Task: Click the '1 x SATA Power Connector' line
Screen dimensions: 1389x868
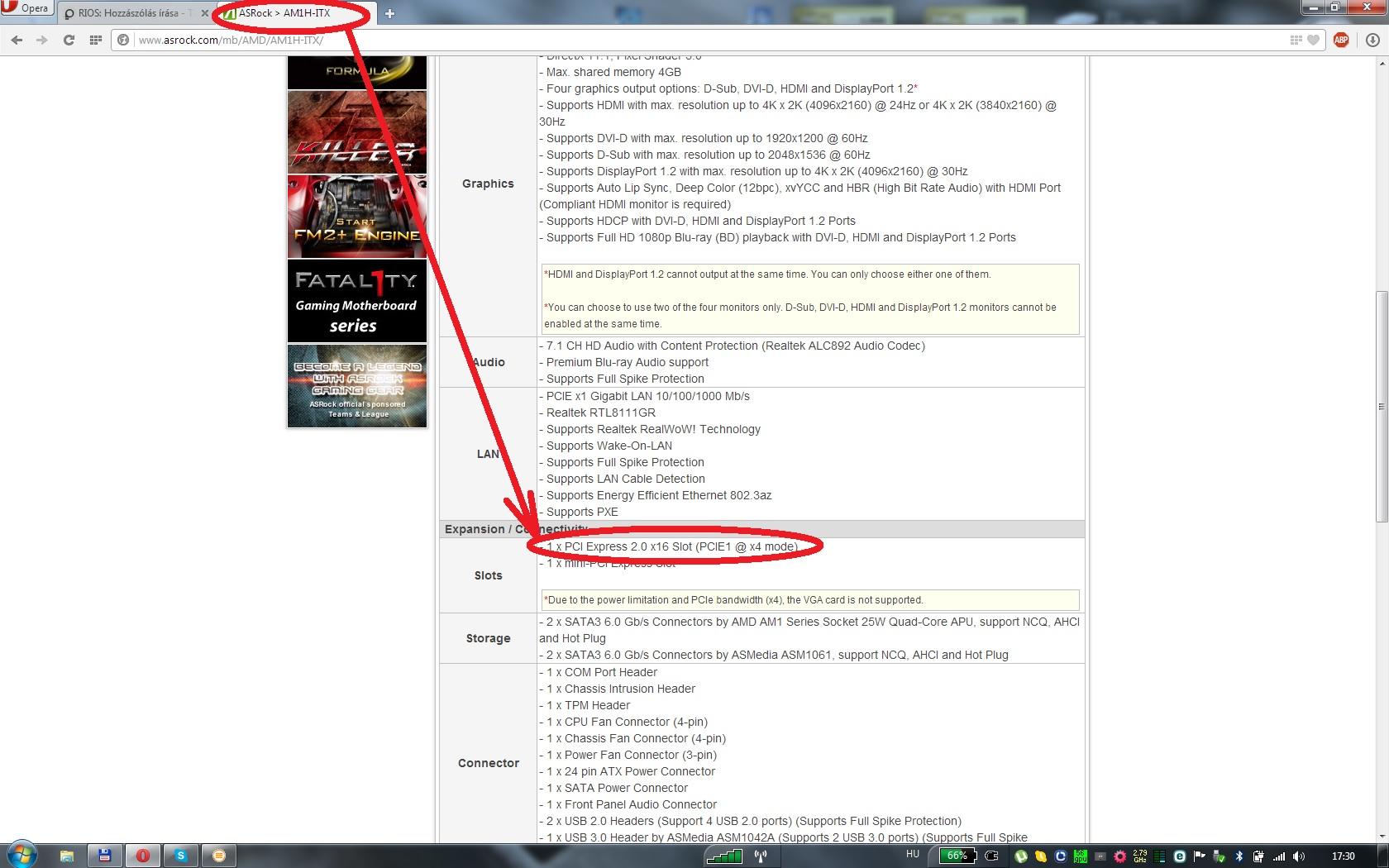Action: [613, 788]
